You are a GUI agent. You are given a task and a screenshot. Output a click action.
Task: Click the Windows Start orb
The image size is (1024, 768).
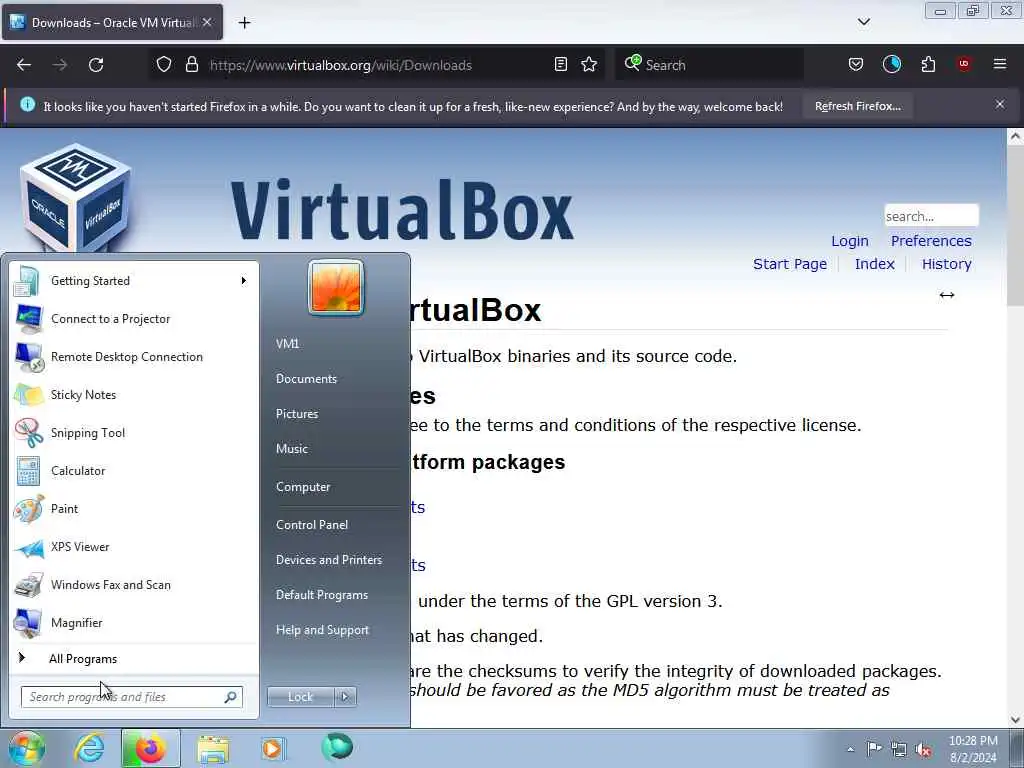(x=27, y=748)
